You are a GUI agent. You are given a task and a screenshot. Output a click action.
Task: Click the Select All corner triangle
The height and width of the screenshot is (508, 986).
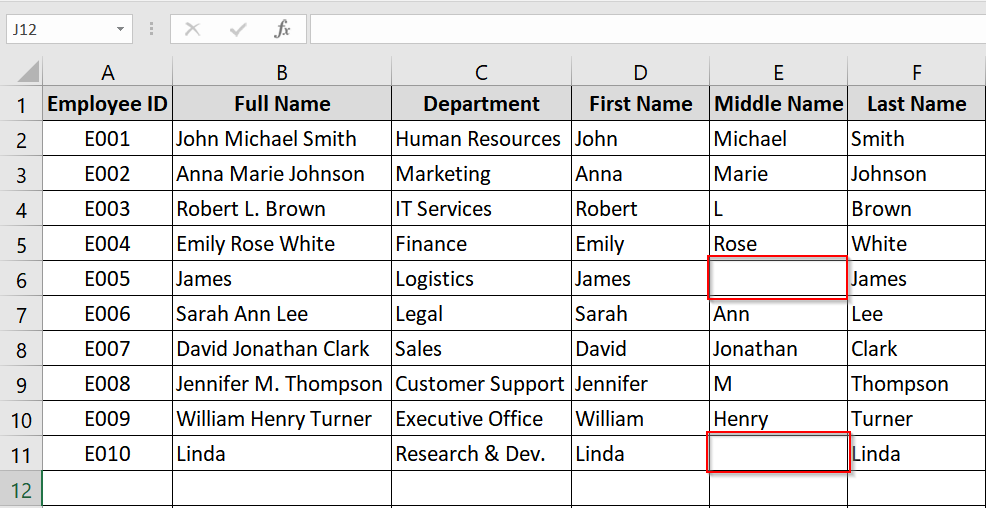28,72
